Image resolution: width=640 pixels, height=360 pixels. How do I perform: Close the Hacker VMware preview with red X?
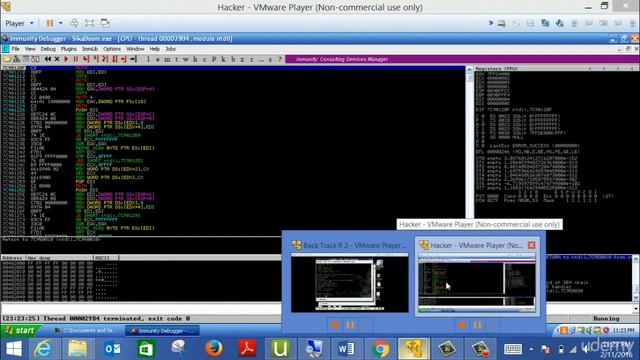tap(531, 245)
